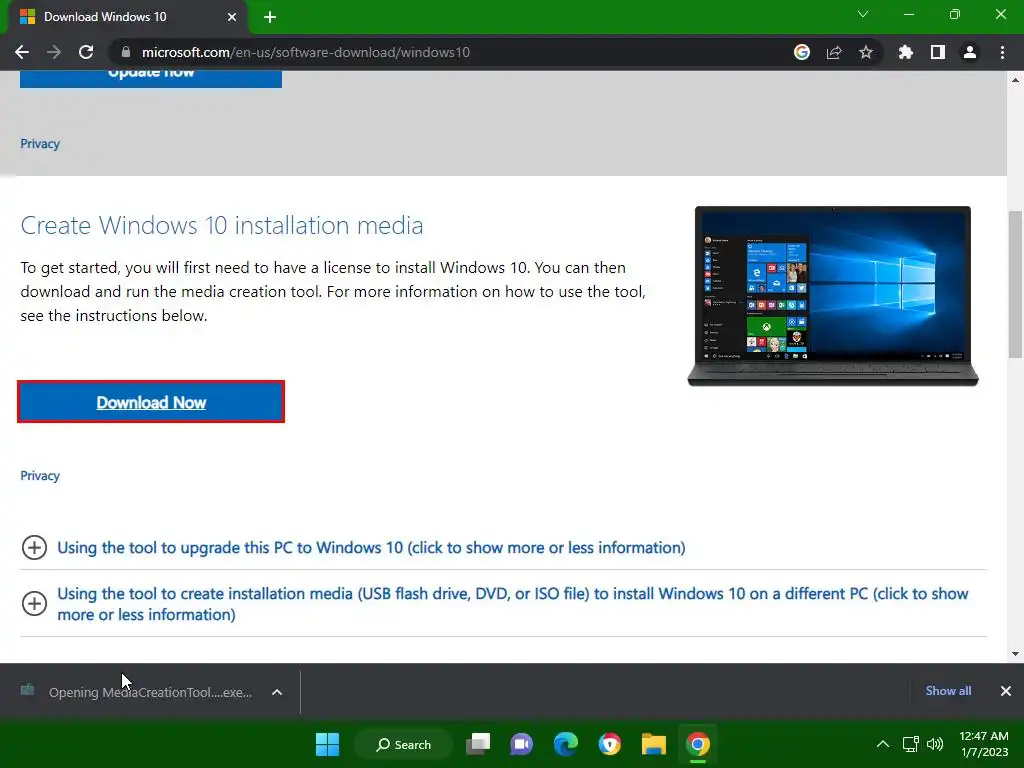The height and width of the screenshot is (768, 1024).
Task: Open the Windows Start menu
Action: tap(327, 744)
